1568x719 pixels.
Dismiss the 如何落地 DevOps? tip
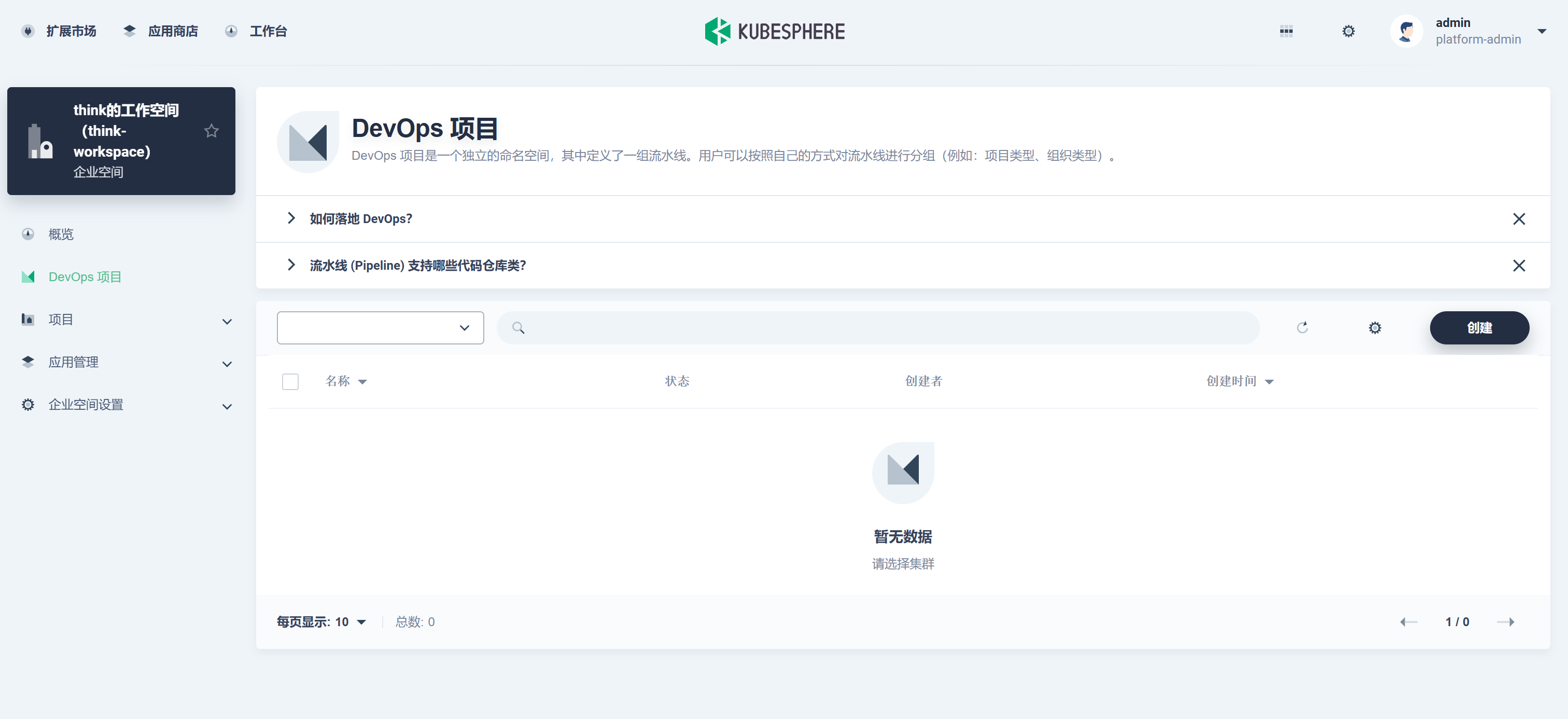coord(1519,218)
